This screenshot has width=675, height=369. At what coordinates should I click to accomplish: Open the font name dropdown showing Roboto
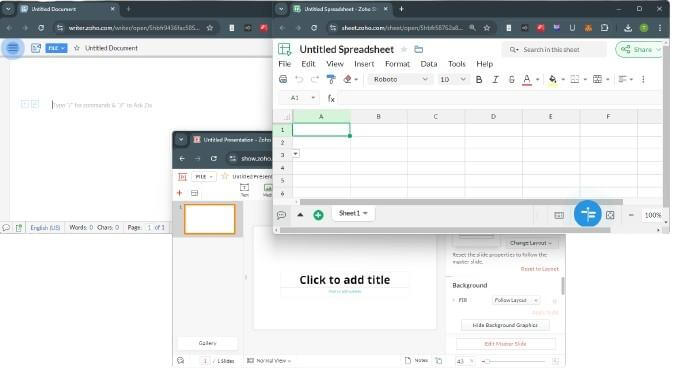(x=400, y=79)
